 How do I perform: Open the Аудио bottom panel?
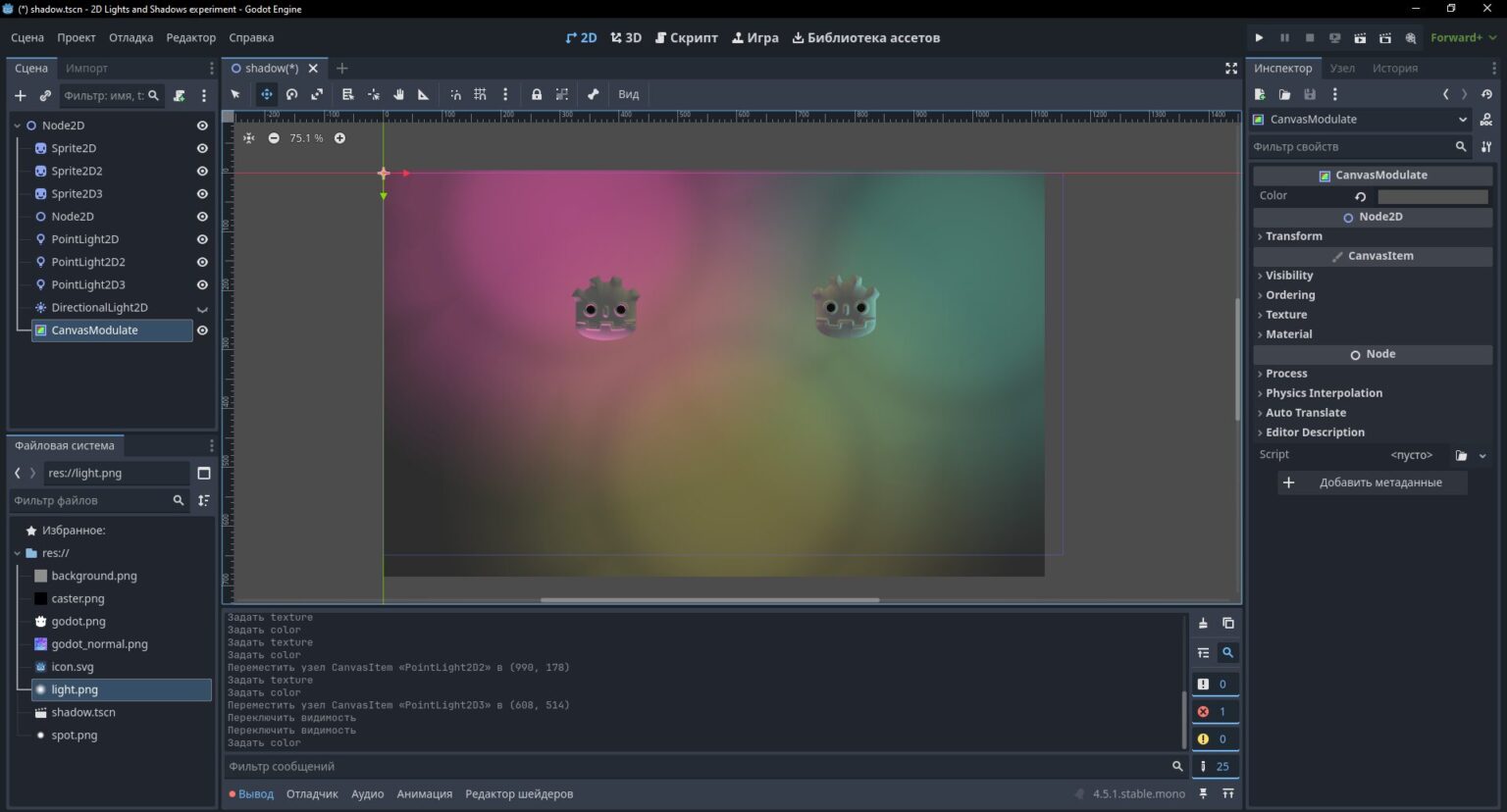tap(368, 794)
